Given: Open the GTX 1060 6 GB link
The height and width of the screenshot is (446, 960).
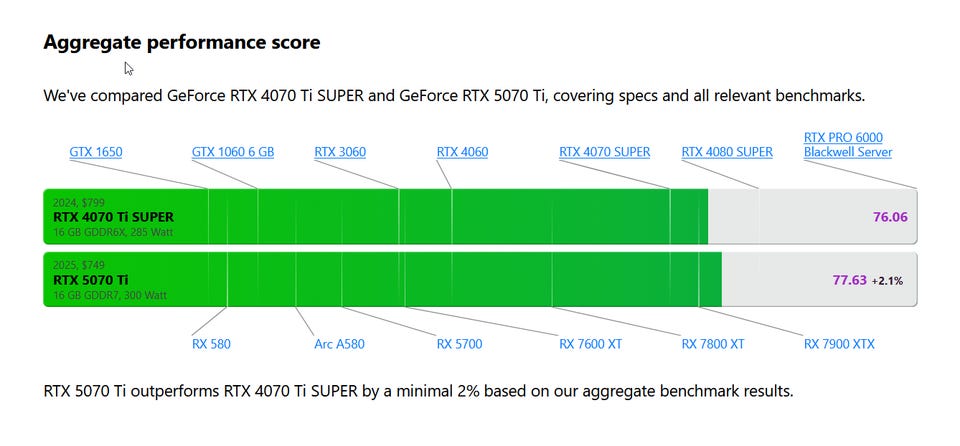Looking at the screenshot, I should point(233,152).
